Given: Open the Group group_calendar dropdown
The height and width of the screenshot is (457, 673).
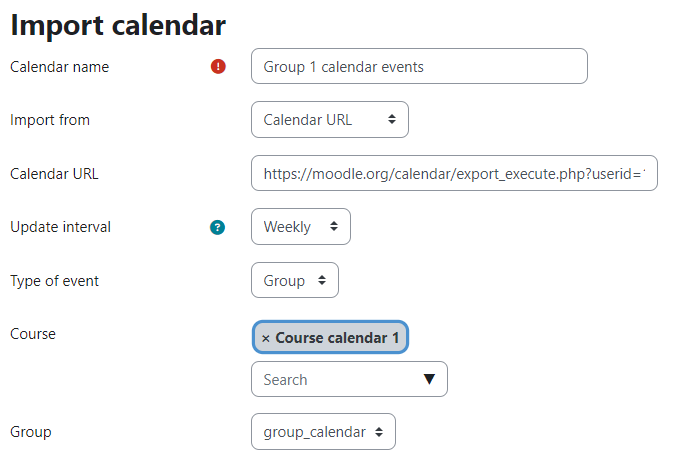Looking at the screenshot, I should (323, 432).
